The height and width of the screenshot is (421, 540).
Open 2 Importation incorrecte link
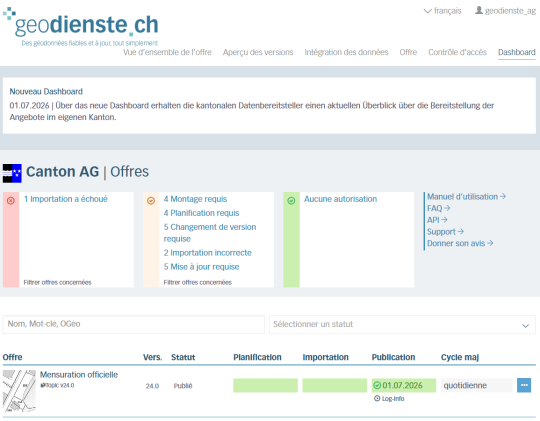[x=208, y=253]
